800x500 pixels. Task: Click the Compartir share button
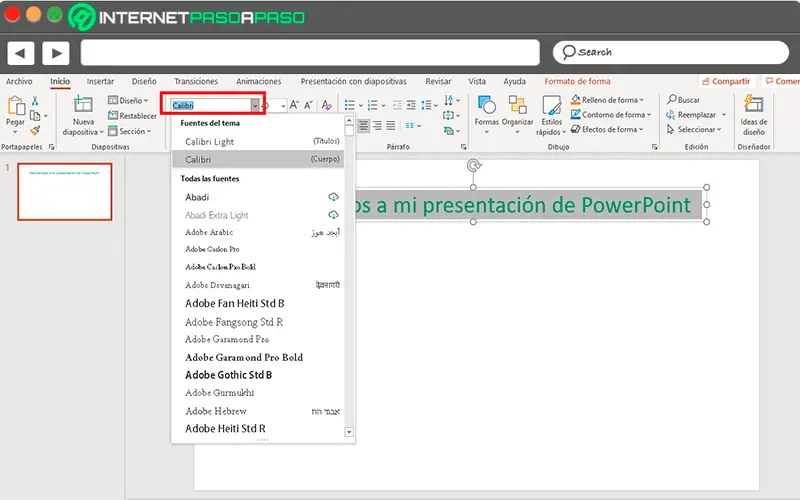725,81
